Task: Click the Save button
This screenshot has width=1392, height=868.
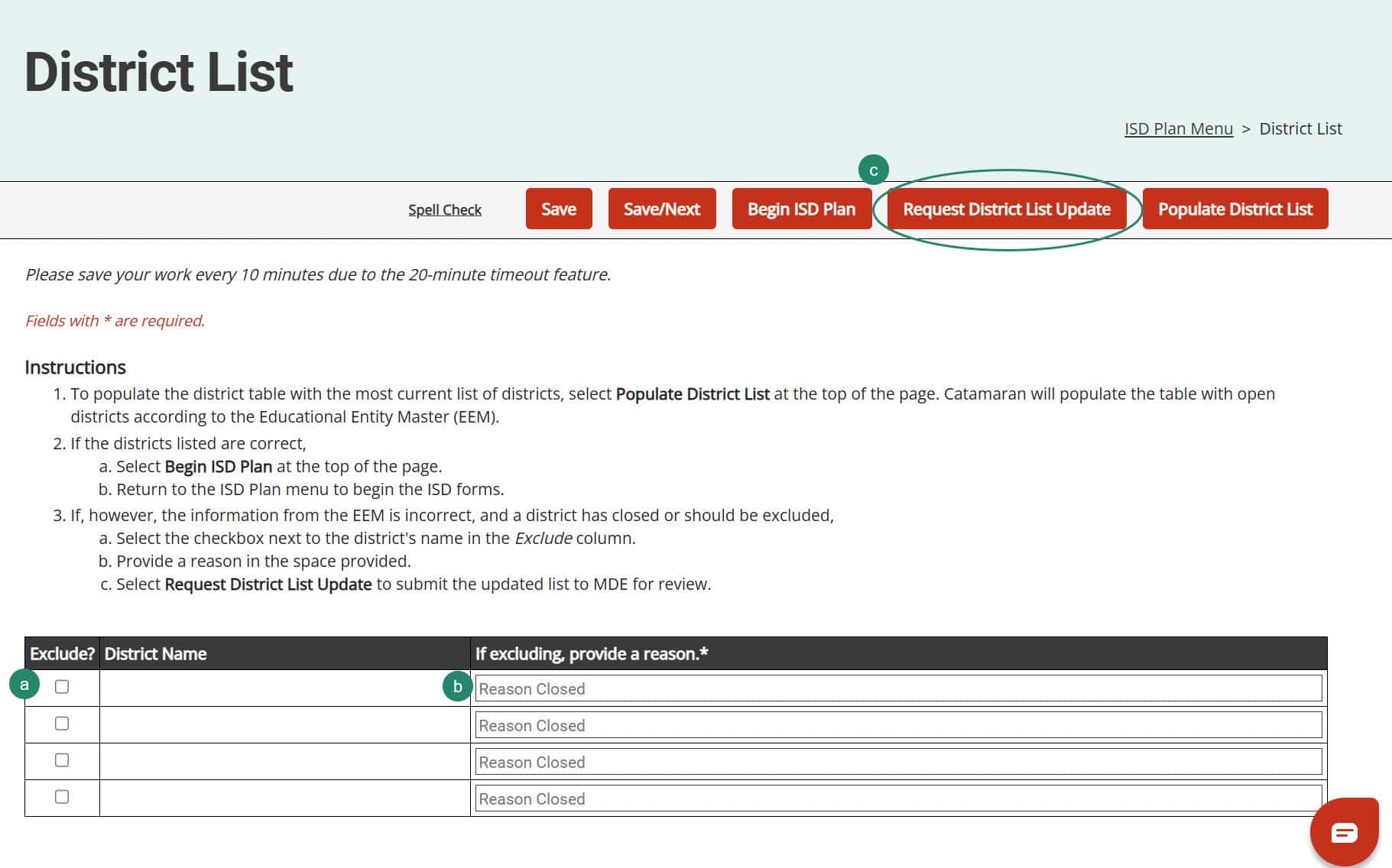Action: [559, 209]
